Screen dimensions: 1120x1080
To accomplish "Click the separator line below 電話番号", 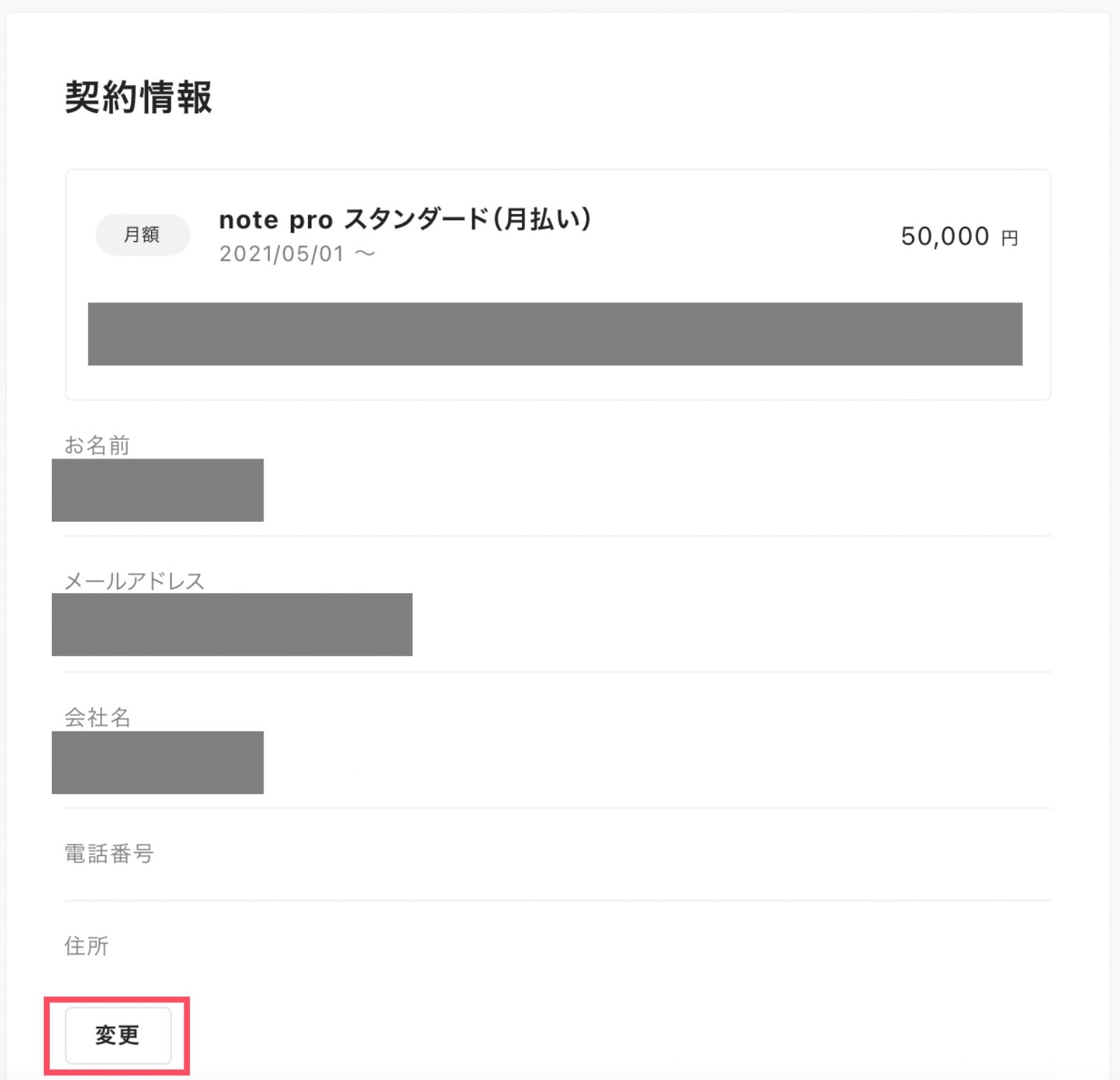I will 558,901.
